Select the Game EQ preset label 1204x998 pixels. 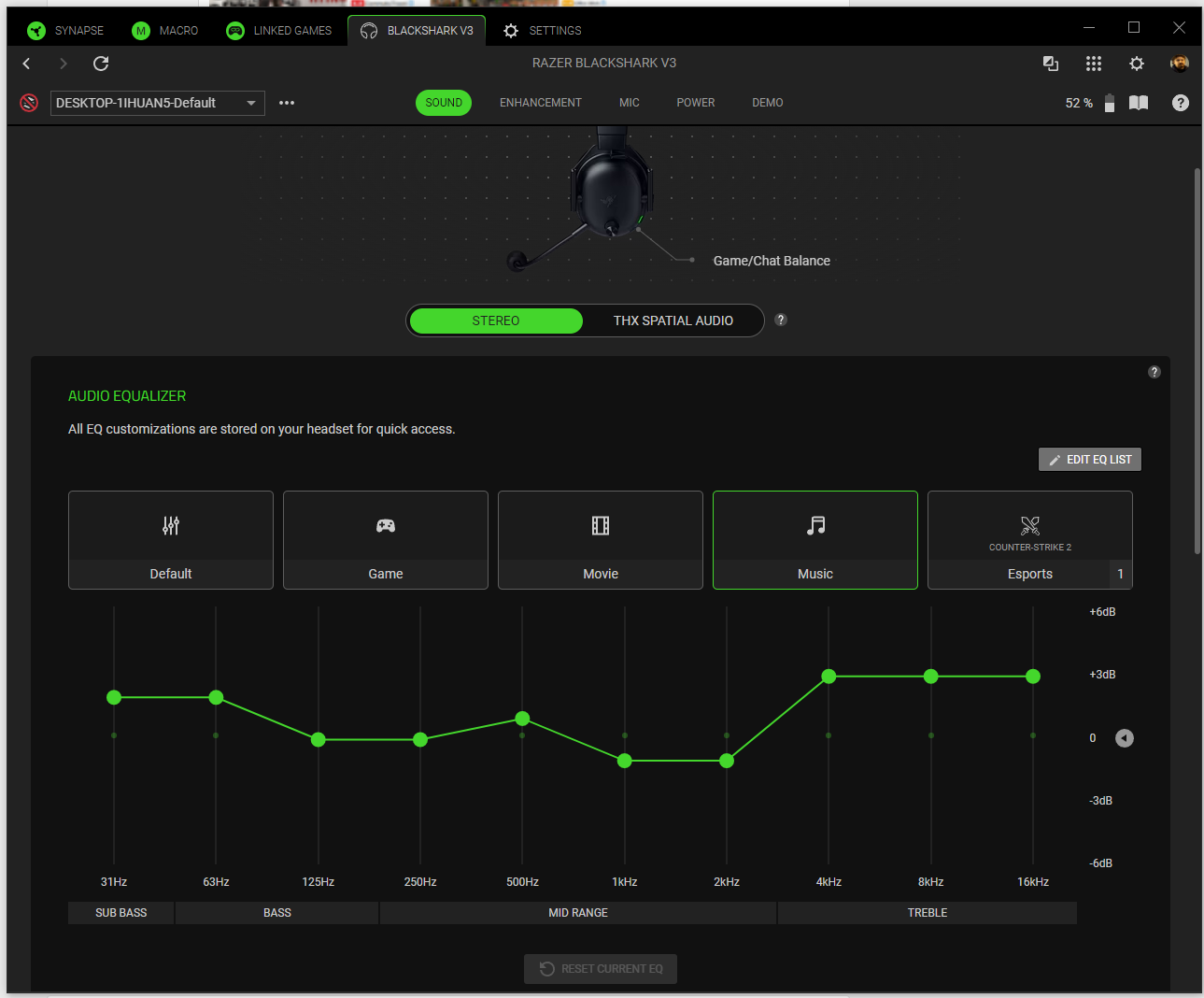click(386, 574)
